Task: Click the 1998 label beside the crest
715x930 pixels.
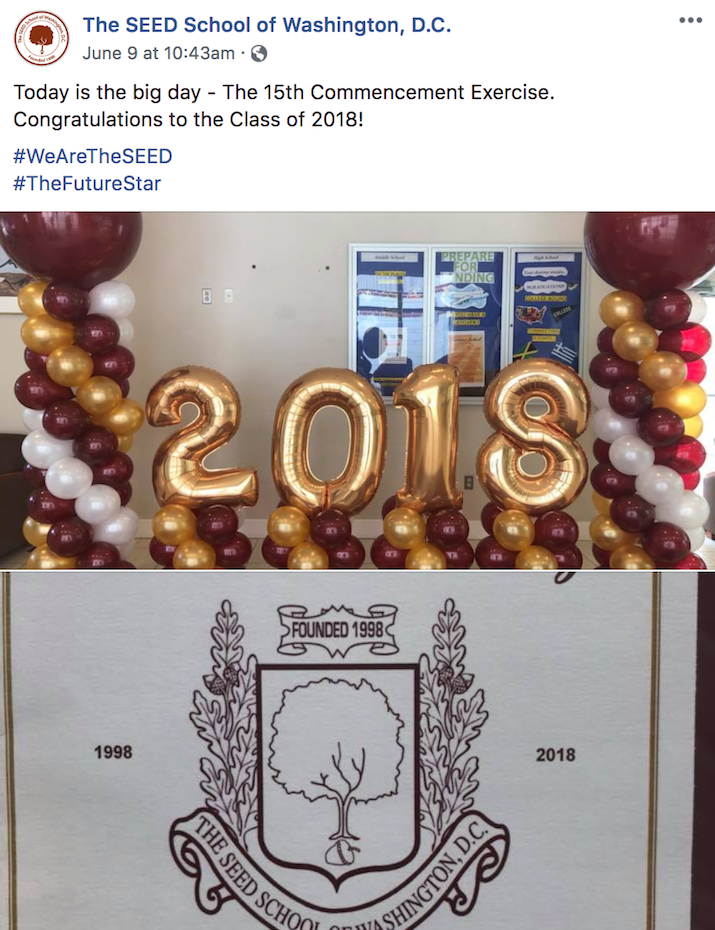Action: (113, 752)
